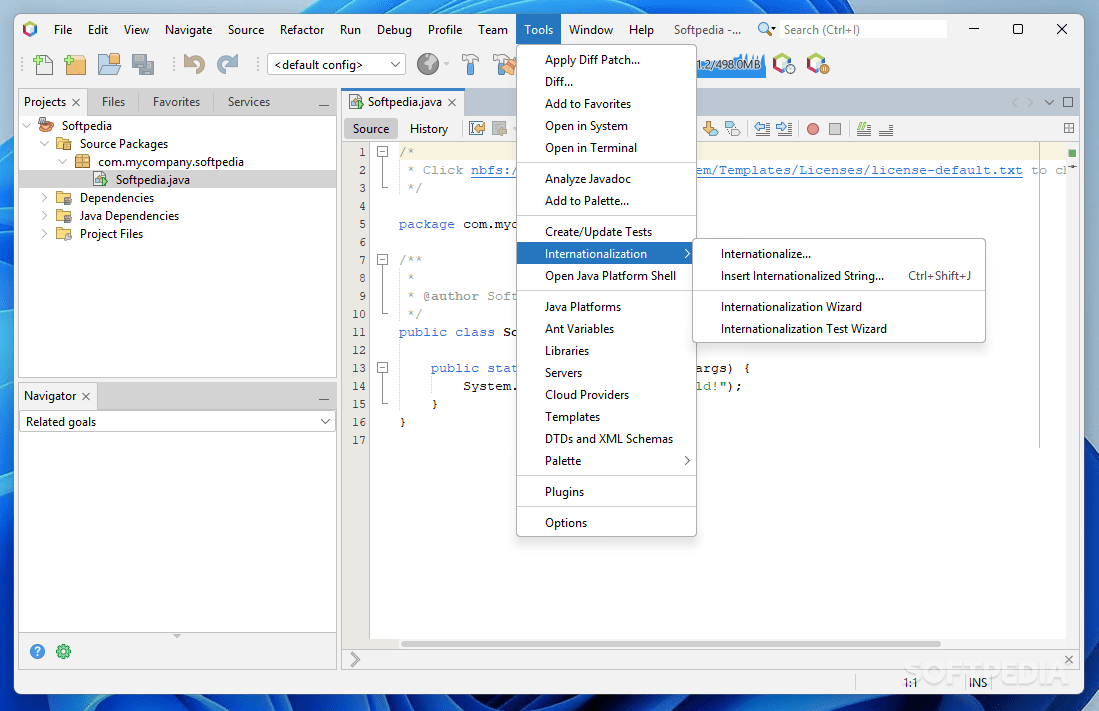Click the toggle bookmark tags icon
Image resolution: width=1099 pixels, height=711 pixels.
tap(732, 128)
